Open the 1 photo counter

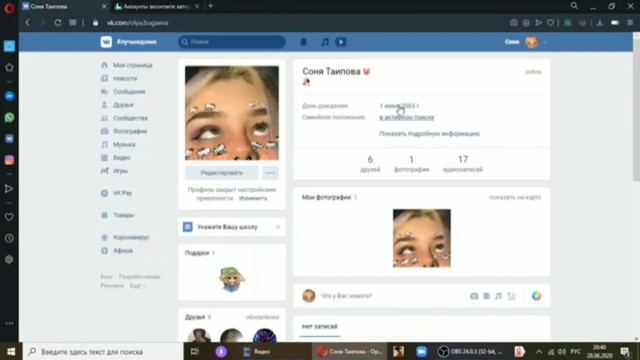(x=411, y=163)
